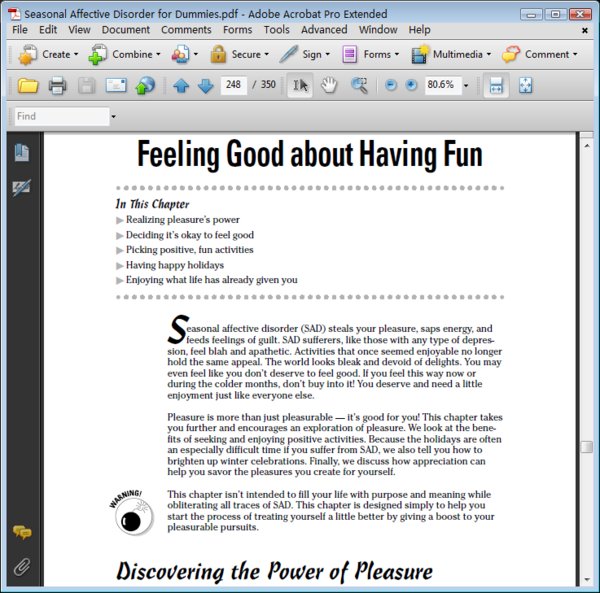600x593 pixels.
Task: Click 'Discovering the Power of Pleasure' heading
Action: 274,571
